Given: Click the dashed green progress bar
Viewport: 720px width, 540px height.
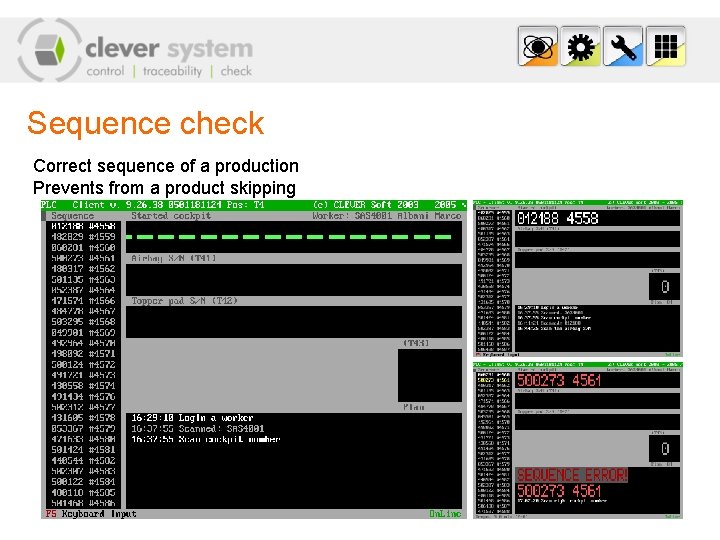Looking at the screenshot, I should [x=288, y=237].
